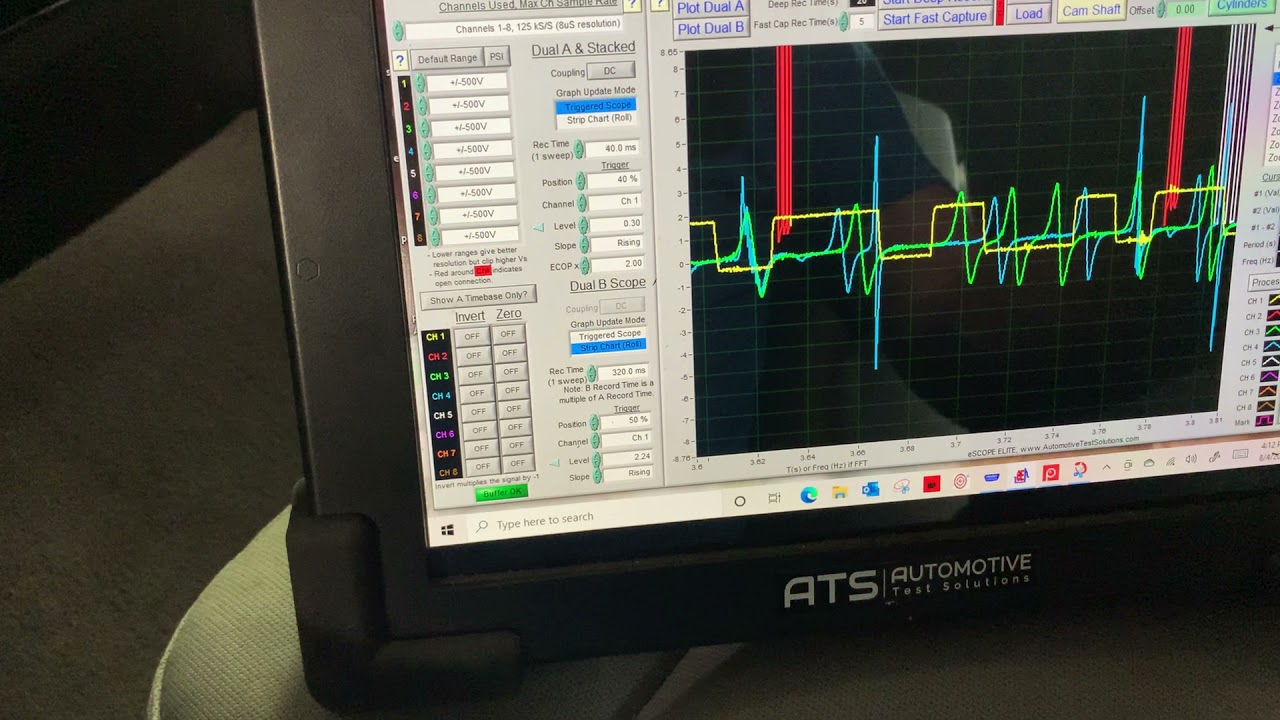Click the Dual A trigger Position 40 % field
The image size is (1280, 720).
click(x=614, y=180)
